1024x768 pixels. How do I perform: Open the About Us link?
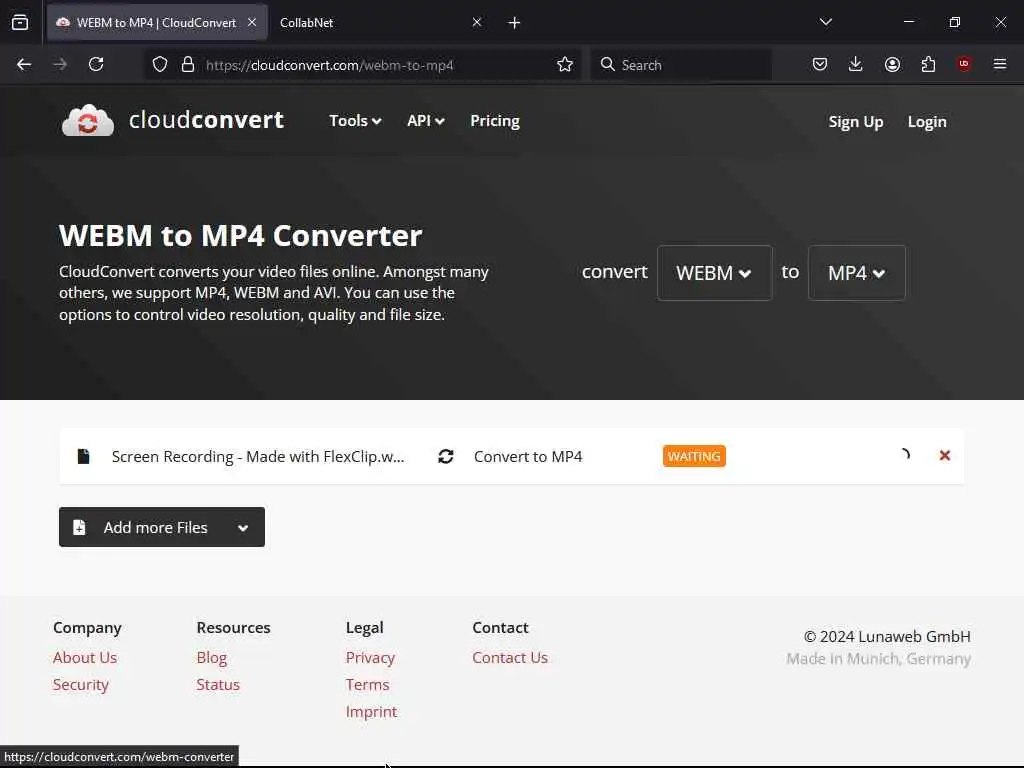coord(85,658)
